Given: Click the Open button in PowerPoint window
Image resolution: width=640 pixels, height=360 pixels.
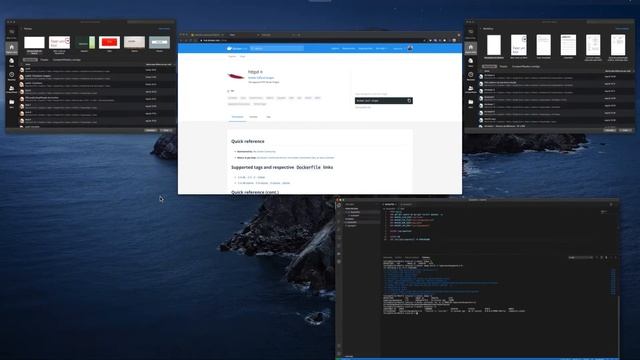Looking at the screenshot, I should (167, 130).
